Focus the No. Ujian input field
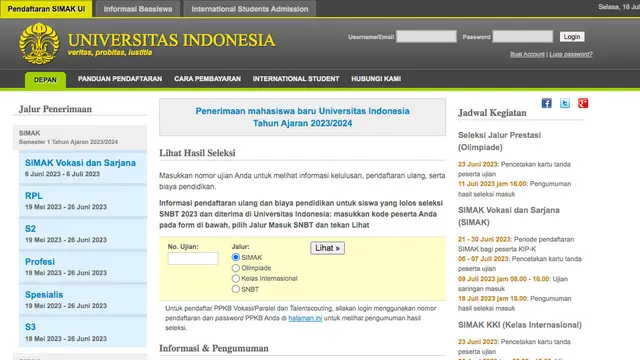The width and height of the screenshot is (640, 360). [193, 258]
